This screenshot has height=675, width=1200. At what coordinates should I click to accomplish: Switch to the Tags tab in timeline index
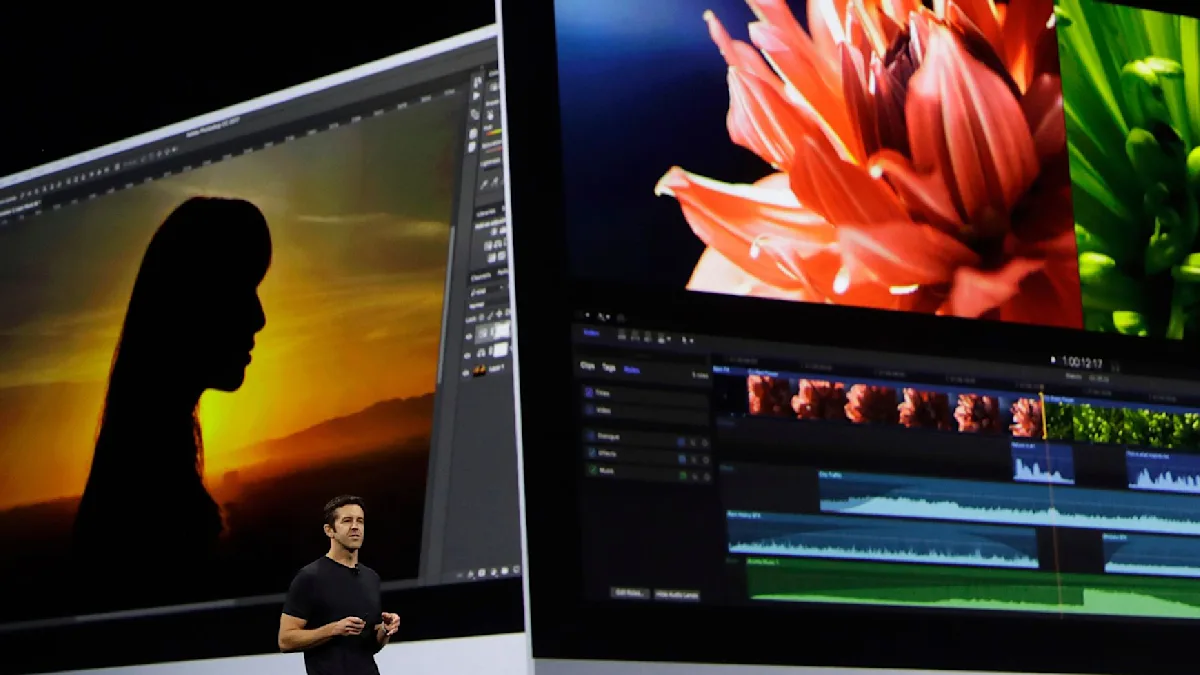pyautogui.click(x=608, y=368)
